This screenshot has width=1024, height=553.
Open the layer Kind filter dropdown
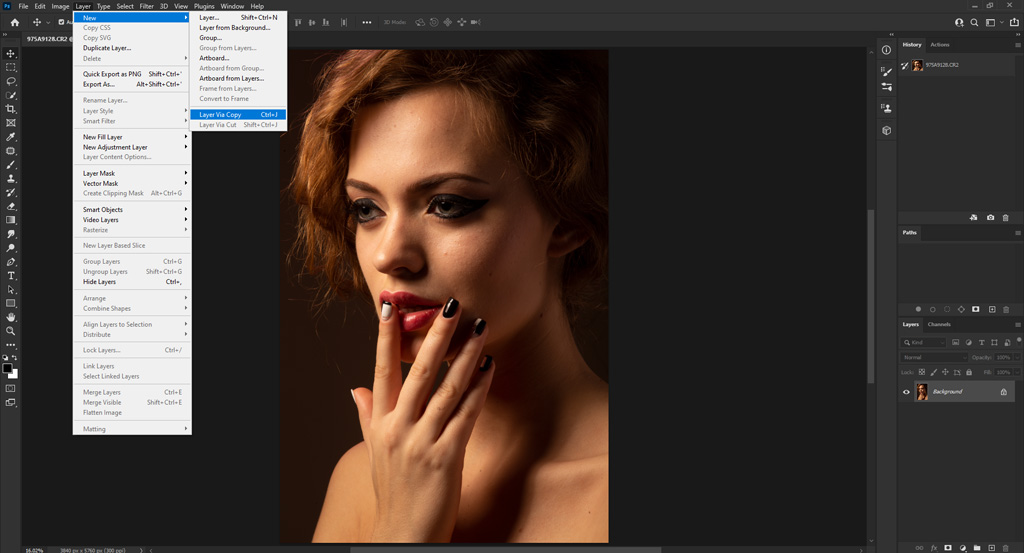pyautogui.click(x=923, y=342)
